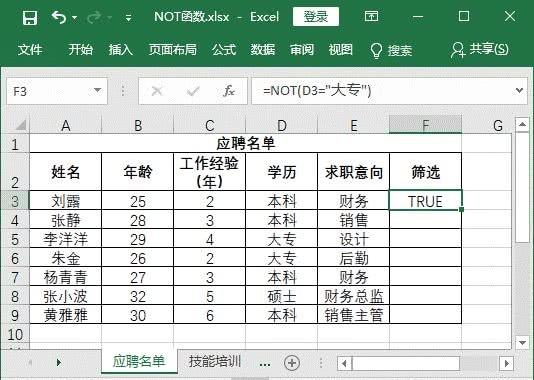
Task: Expand the Name Box dropdown arrow
Action: (x=97, y=90)
